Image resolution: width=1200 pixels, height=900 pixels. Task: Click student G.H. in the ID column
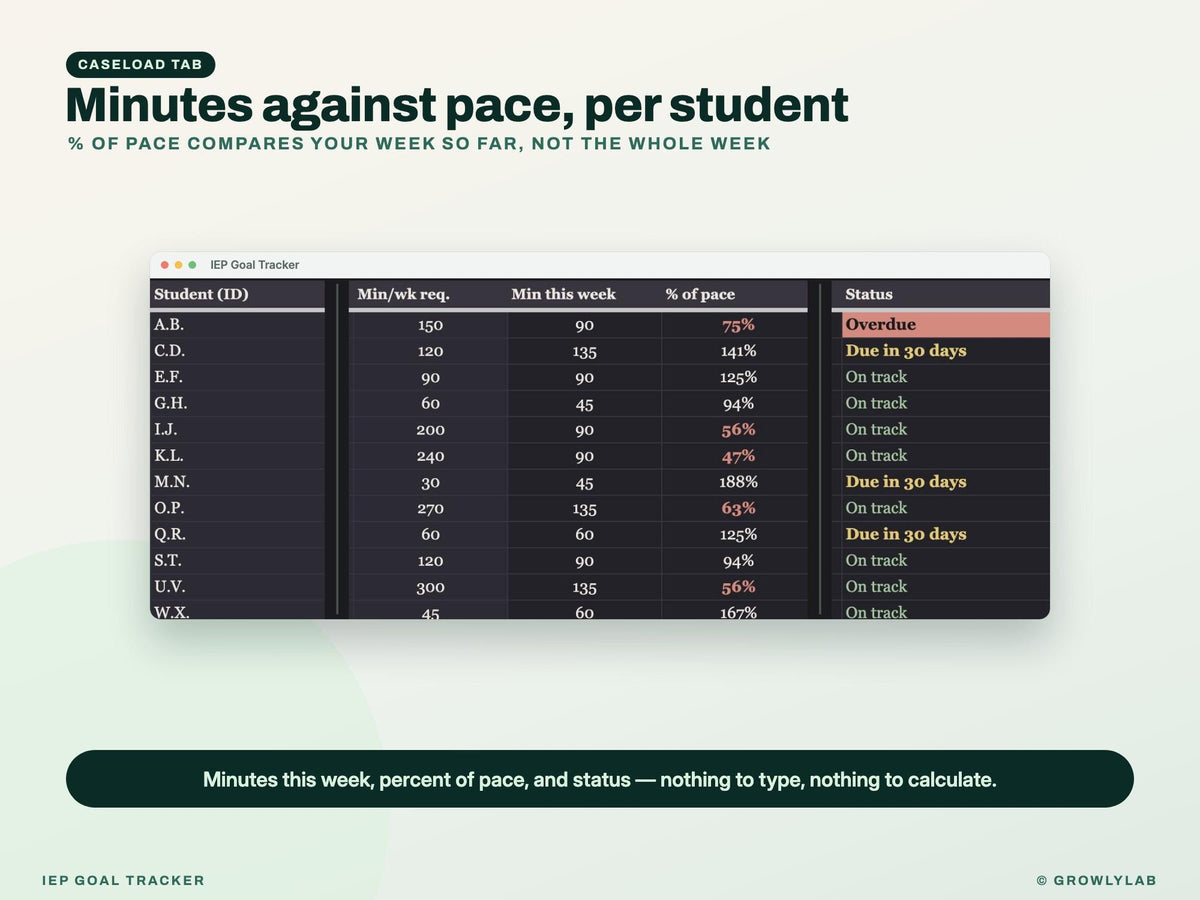[x=237, y=403]
